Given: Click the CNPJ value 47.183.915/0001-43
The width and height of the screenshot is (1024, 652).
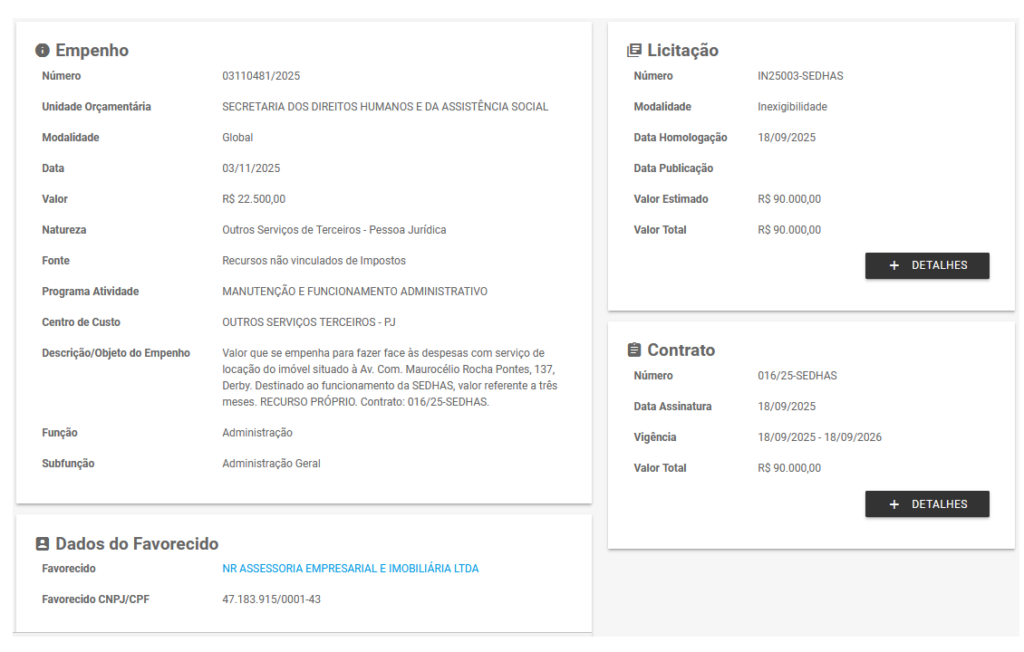Looking at the screenshot, I should click(271, 600).
